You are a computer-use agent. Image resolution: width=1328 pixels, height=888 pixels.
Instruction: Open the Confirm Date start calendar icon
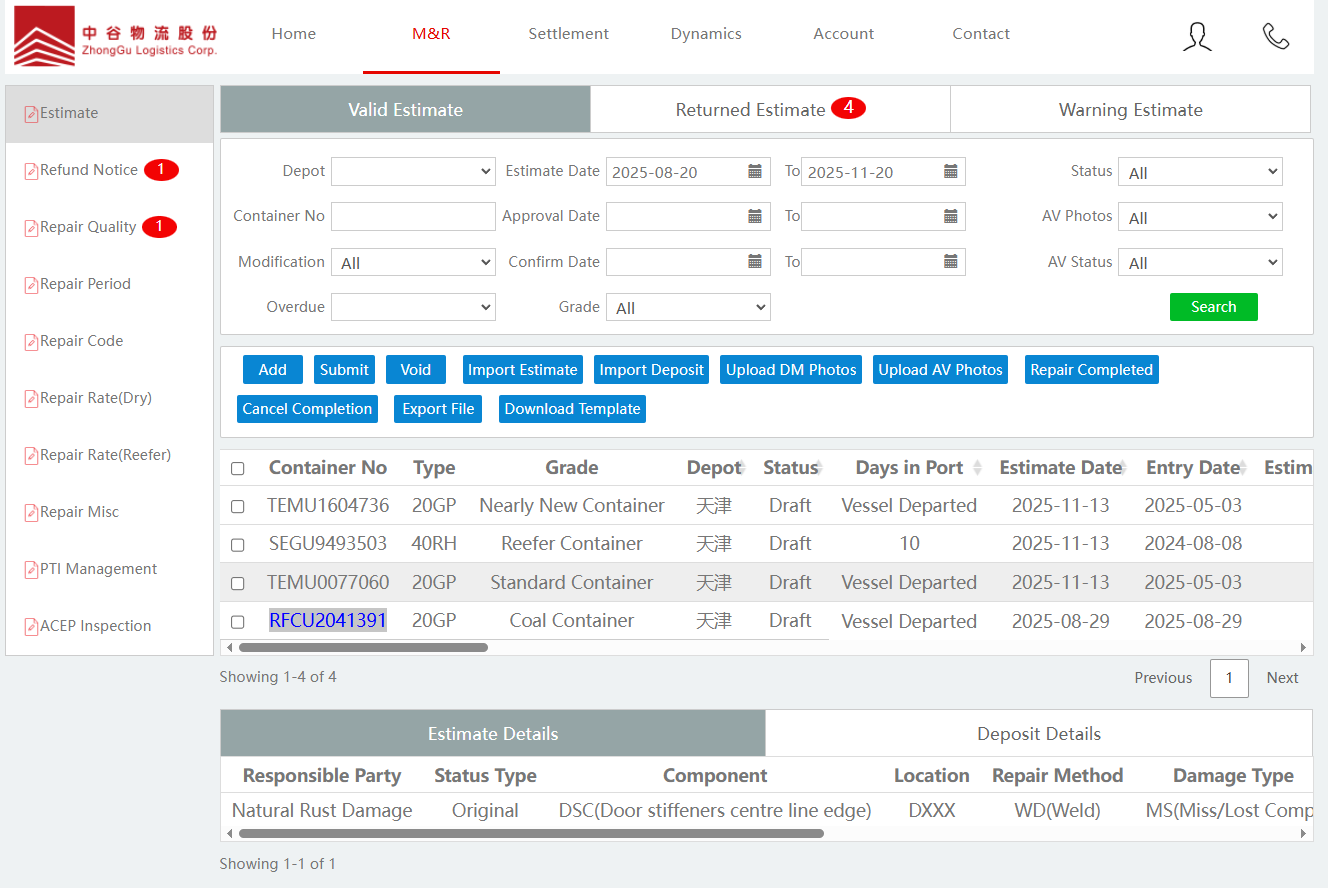pos(755,262)
